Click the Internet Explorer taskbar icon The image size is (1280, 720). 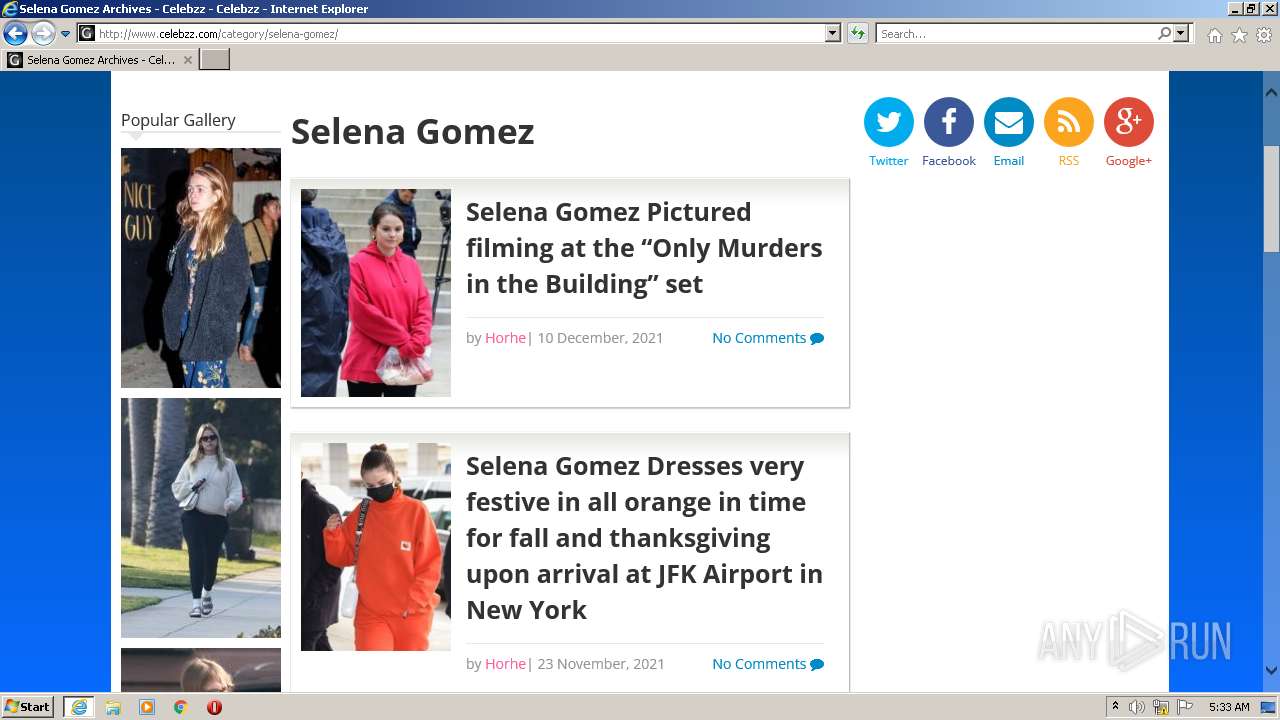[x=79, y=707]
